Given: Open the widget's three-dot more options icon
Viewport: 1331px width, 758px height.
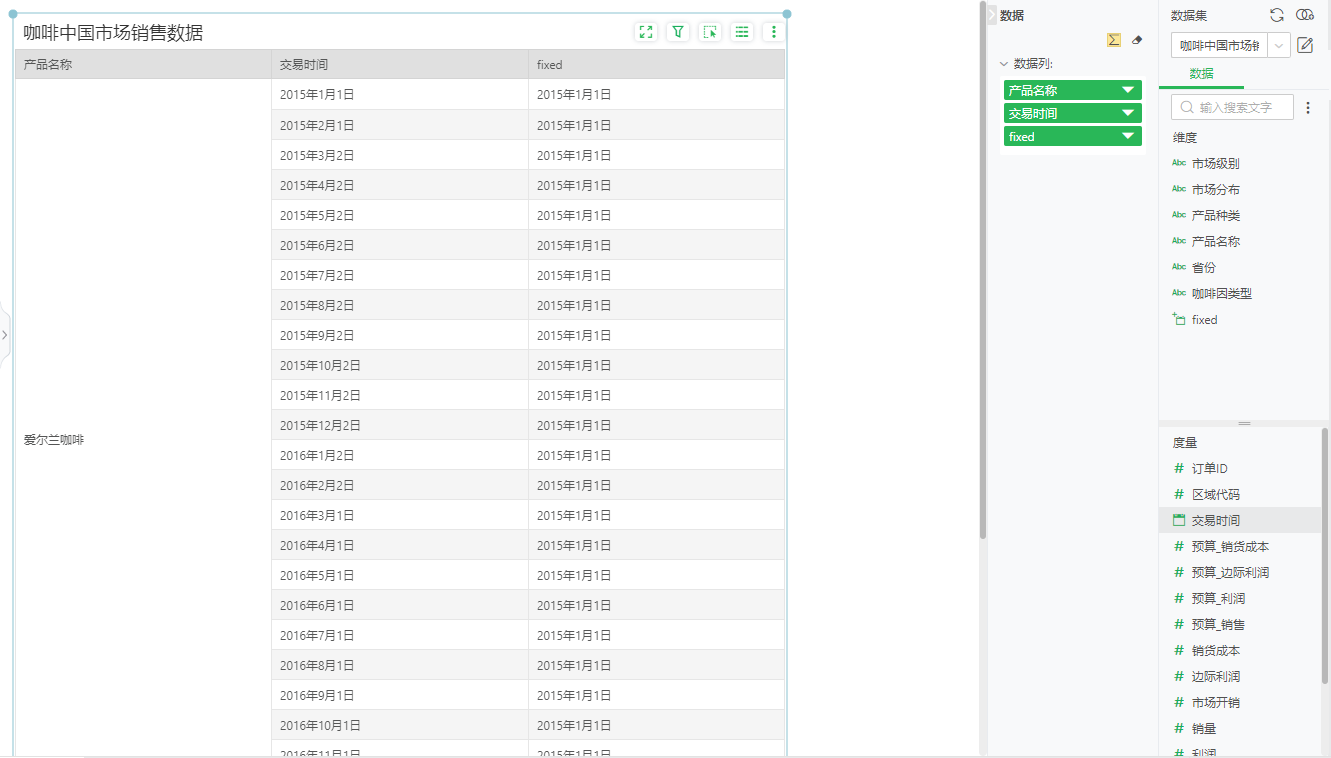Looking at the screenshot, I should coord(774,31).
